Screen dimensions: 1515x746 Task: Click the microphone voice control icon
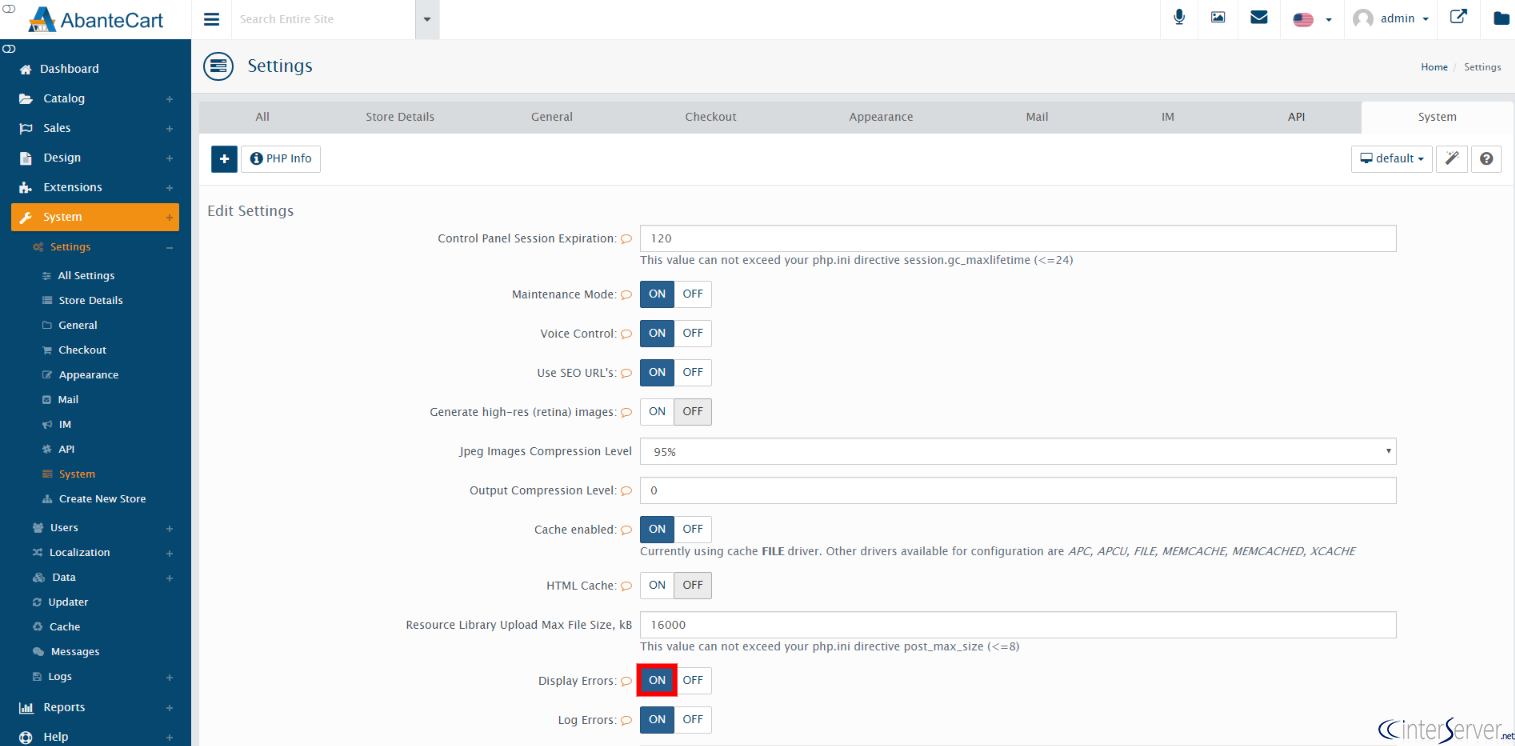pyautogui.click(x=1180, y=18)
